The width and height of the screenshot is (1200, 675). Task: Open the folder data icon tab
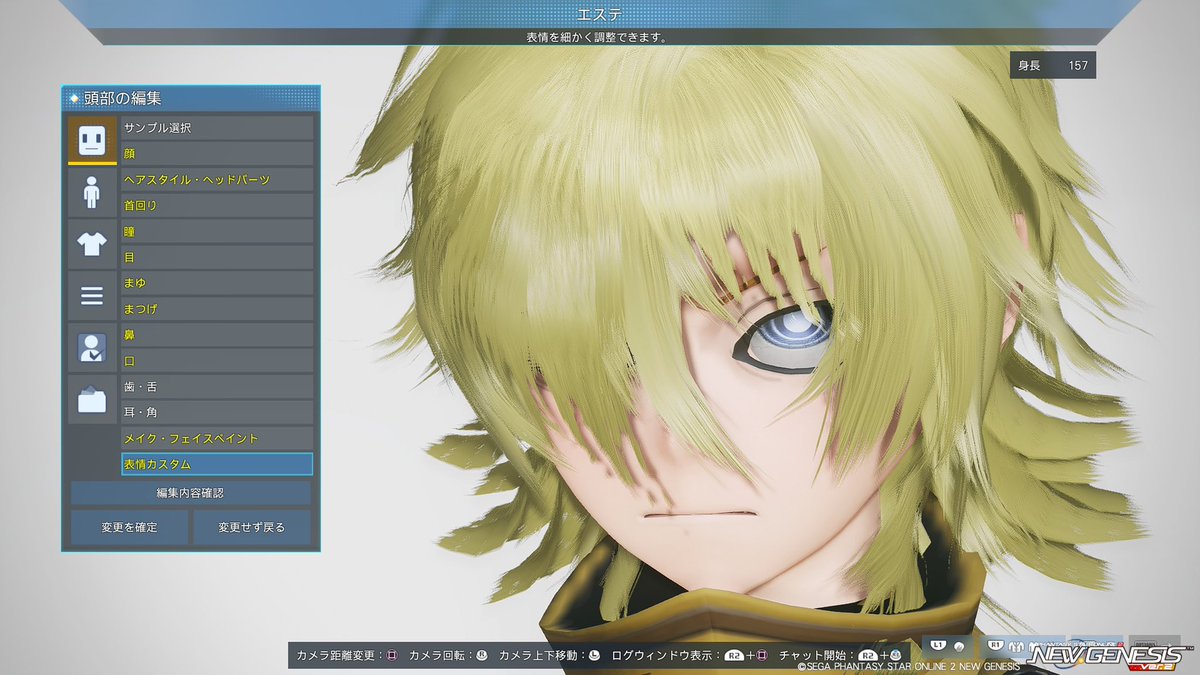click(92, 400)
